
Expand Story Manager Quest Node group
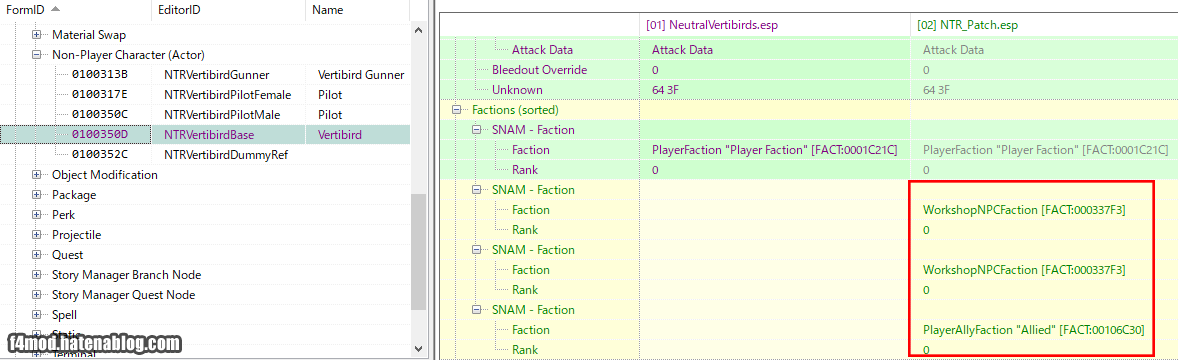point(36,295)
